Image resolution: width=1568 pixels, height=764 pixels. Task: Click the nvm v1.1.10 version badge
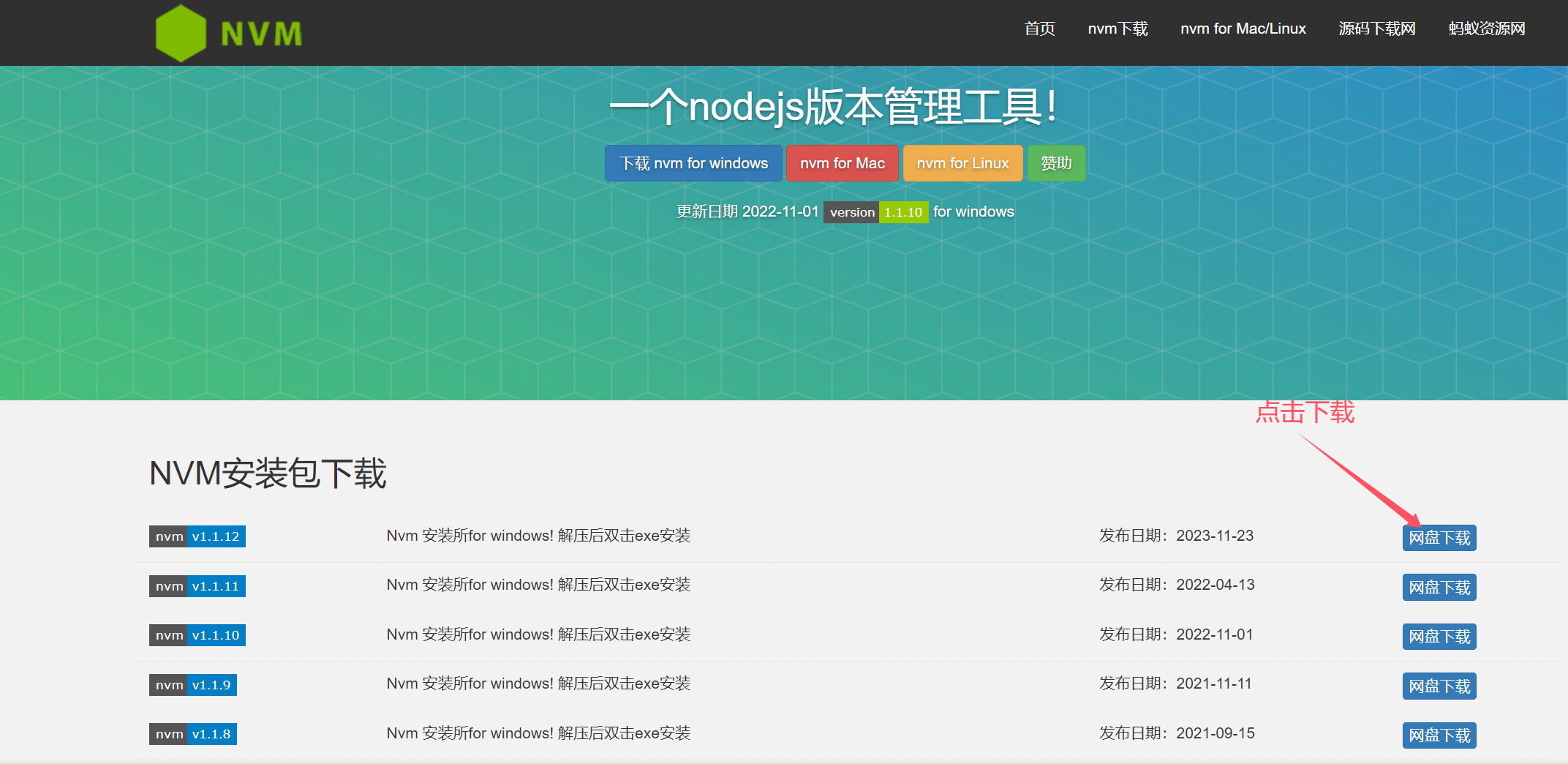(x=197, y=635)
